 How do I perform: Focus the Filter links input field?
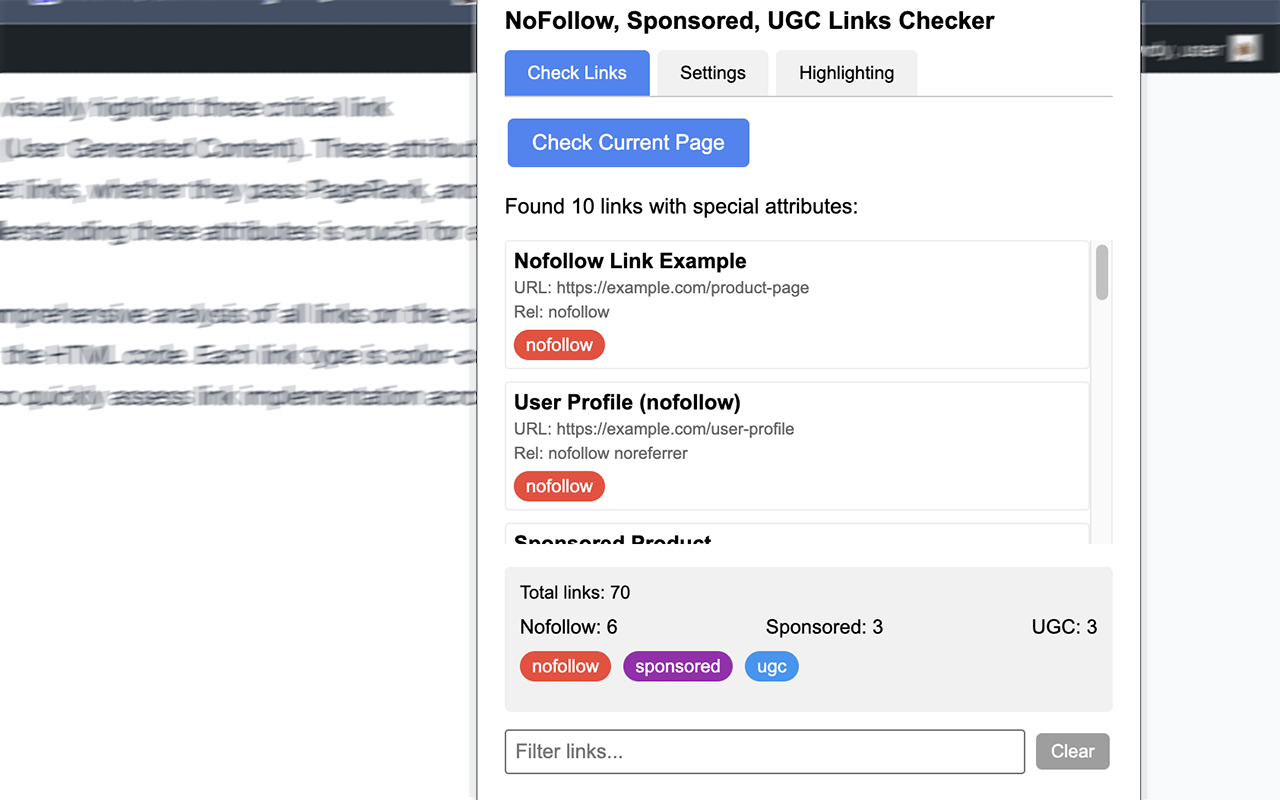click(764, 751)
